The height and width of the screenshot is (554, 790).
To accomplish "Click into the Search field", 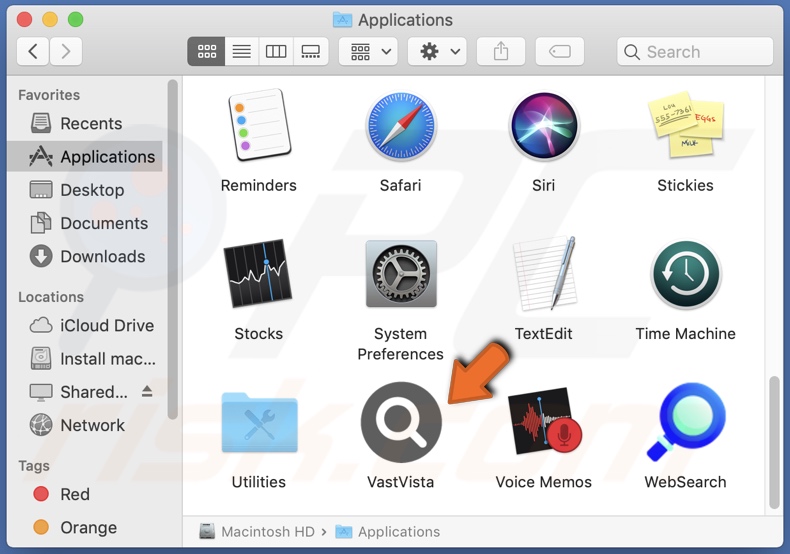I will (695, 51).
